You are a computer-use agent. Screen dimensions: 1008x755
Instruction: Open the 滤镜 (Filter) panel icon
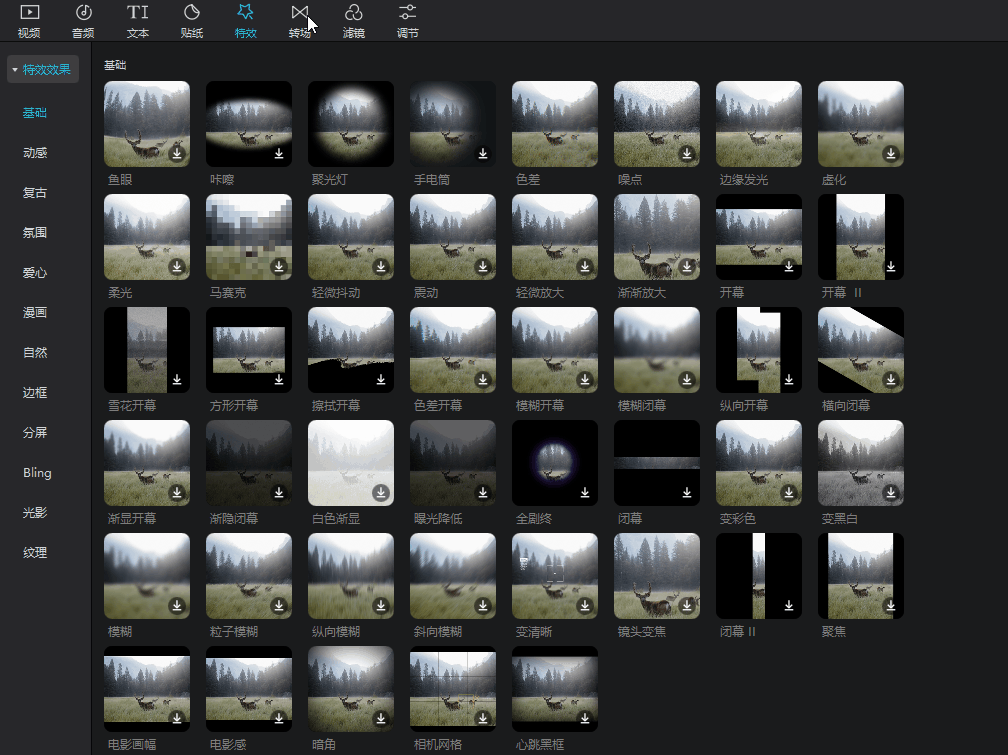click(353, 13)
